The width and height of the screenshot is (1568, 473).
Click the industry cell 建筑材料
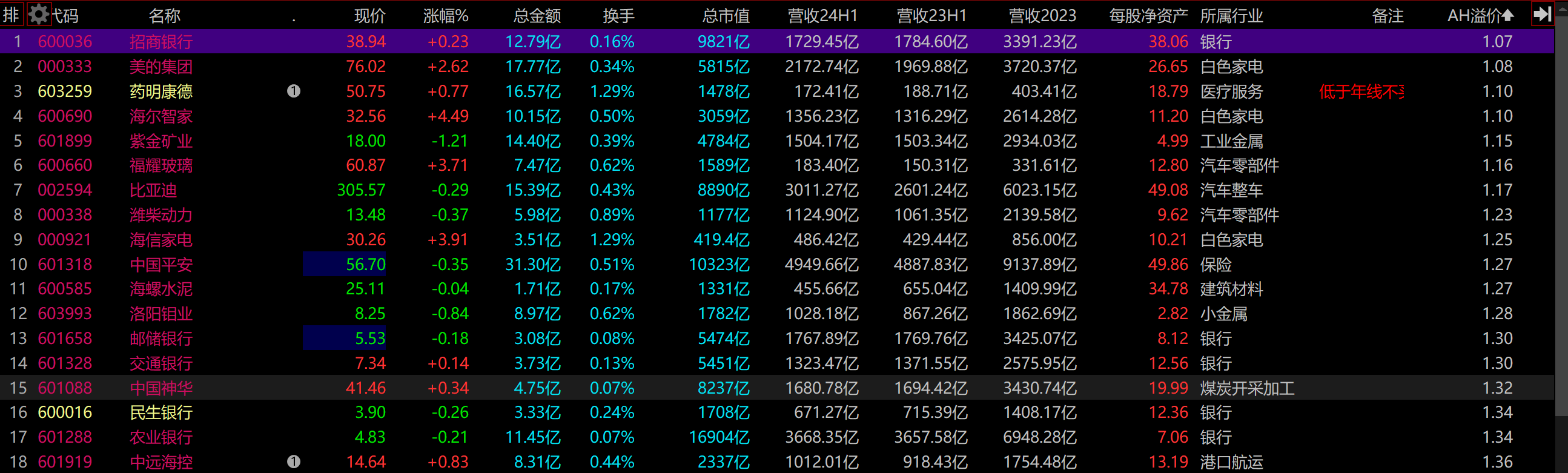pyautogui.click(x=1231, y=288)
